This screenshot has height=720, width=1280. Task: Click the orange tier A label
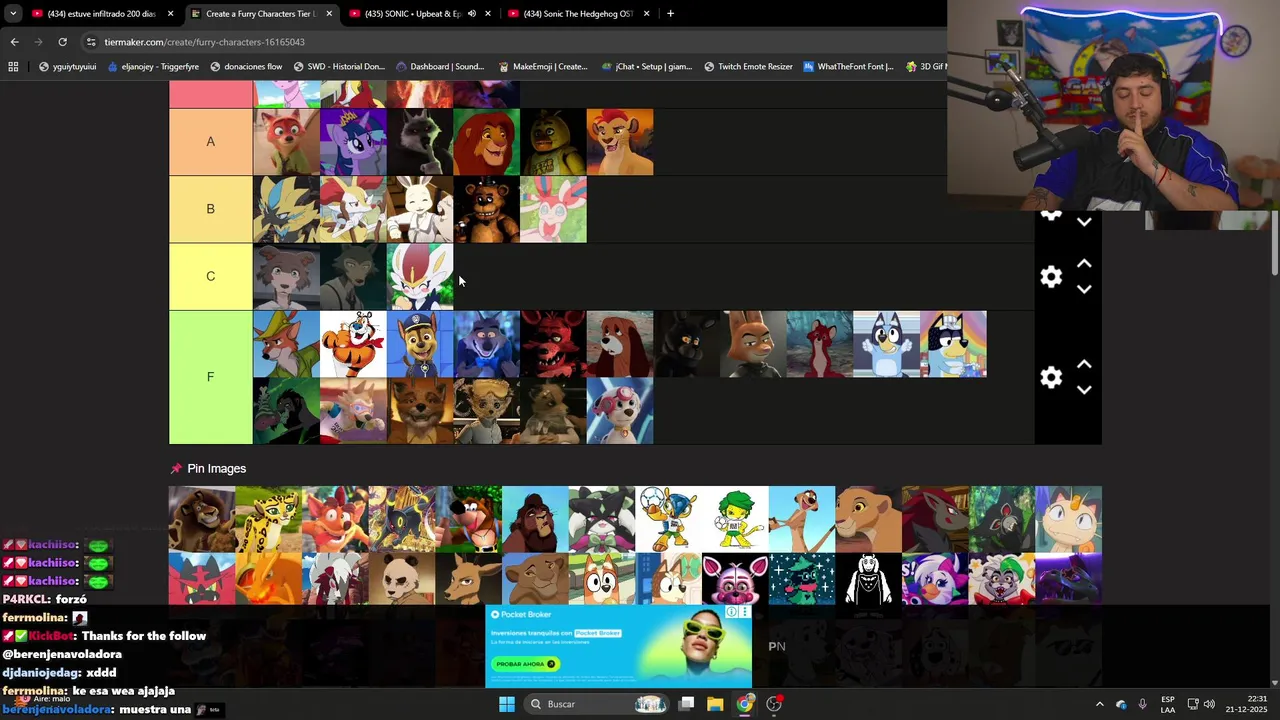210,142
